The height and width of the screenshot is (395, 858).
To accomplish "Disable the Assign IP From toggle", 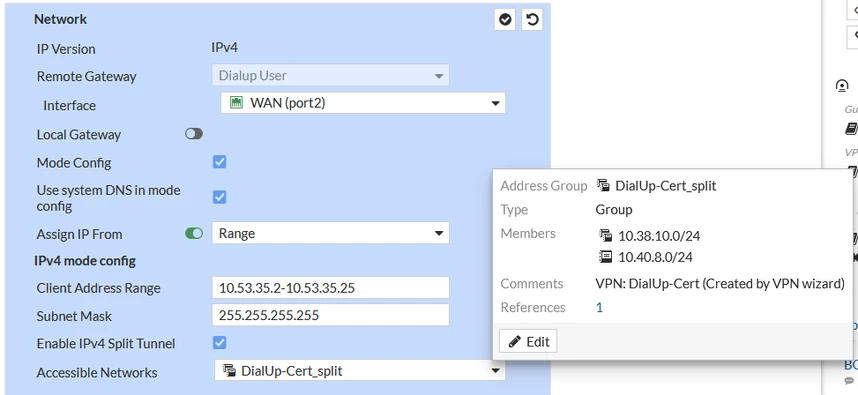I will [x=194, y=234].
